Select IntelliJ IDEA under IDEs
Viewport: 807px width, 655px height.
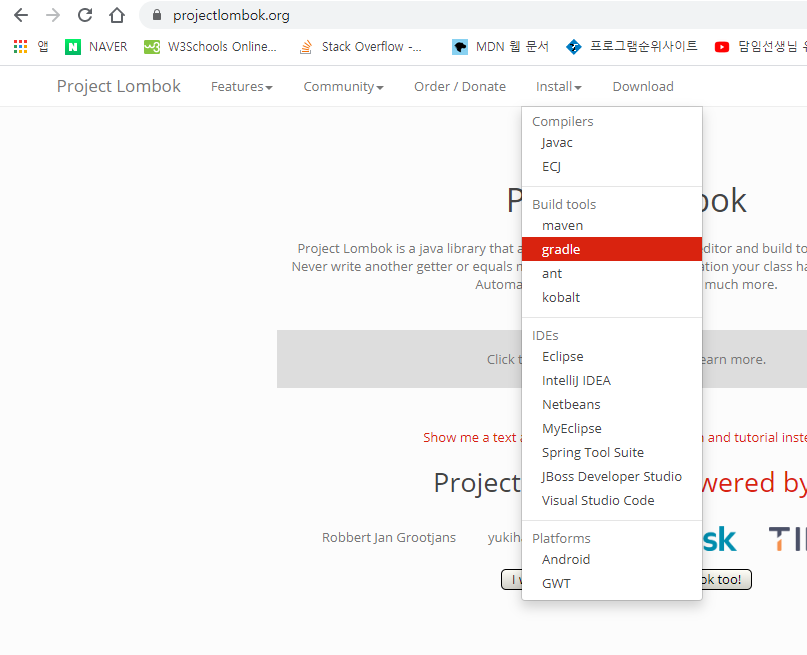[612, 380]
